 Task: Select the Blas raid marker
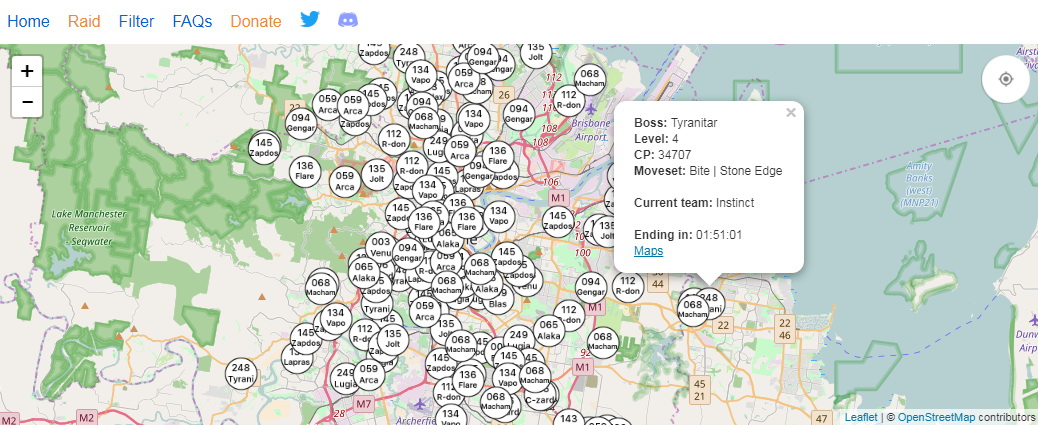pos(499,299)
